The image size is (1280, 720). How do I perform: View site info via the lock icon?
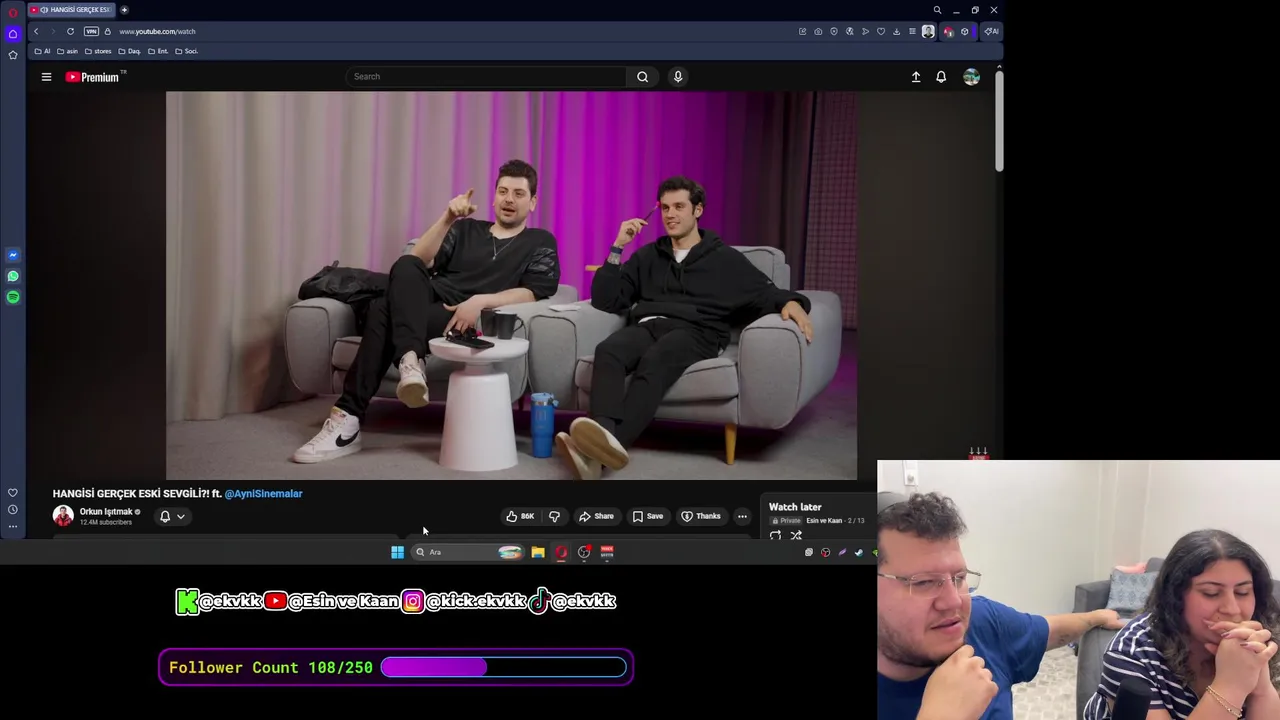click(108, 31)
